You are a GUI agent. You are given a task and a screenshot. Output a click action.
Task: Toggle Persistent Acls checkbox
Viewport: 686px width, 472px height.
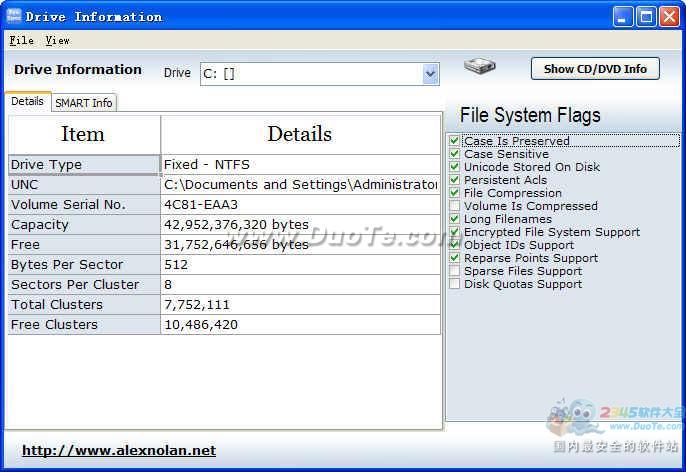tap(455, 180)
